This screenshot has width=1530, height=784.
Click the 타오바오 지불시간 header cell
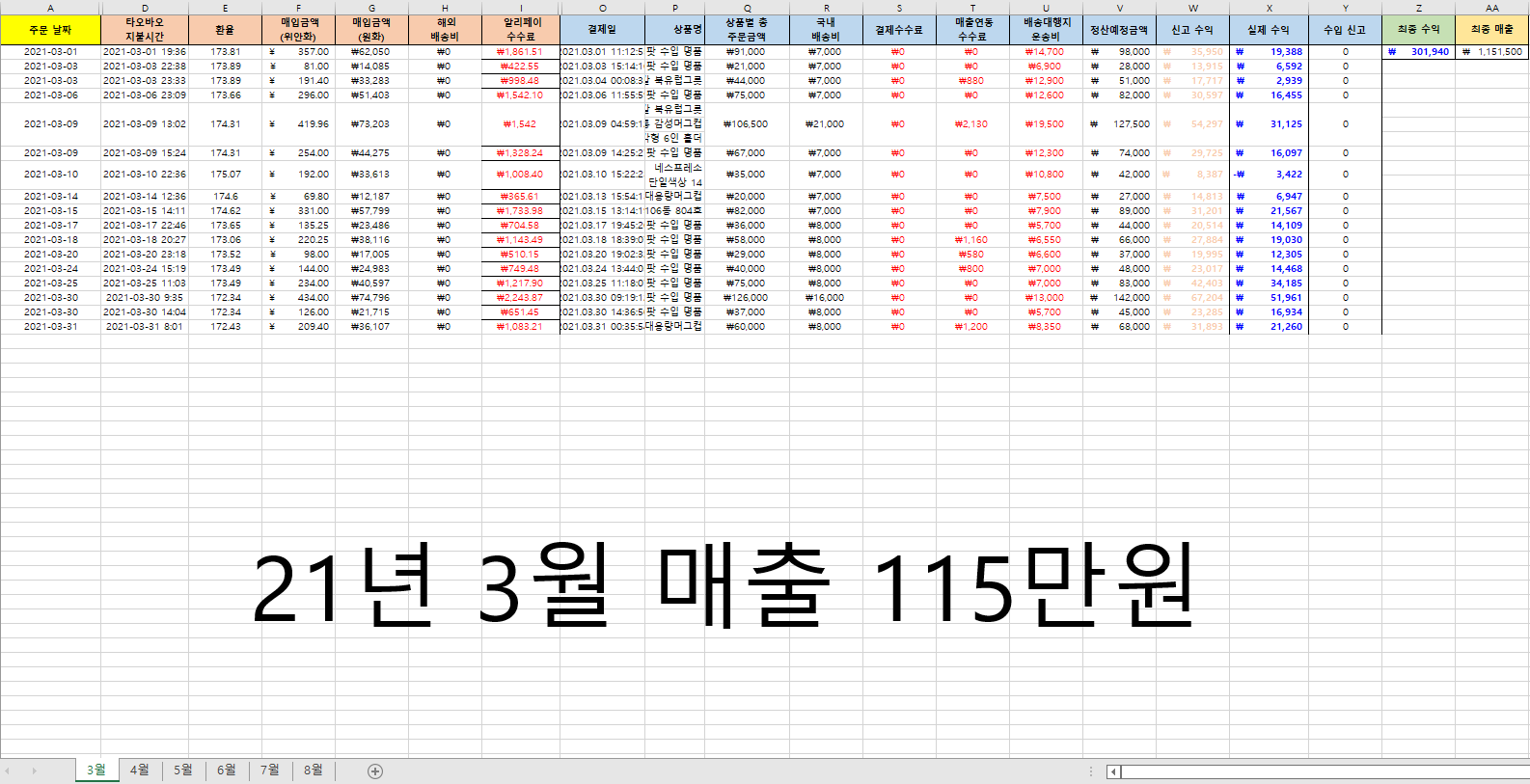[145, 30]
